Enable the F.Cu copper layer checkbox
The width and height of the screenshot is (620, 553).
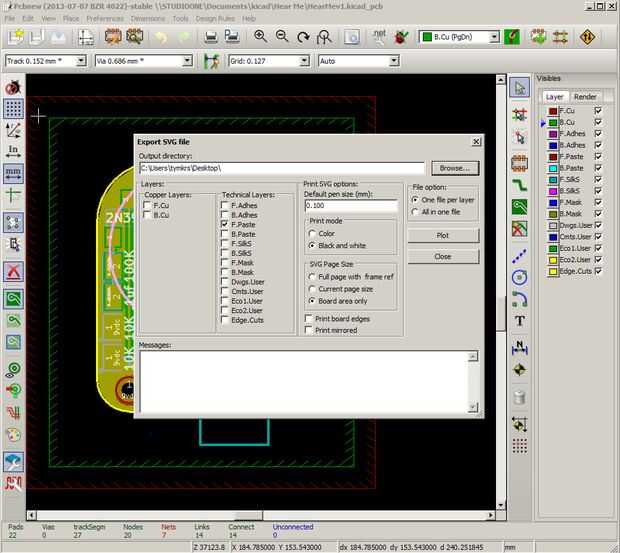point(148,205)
